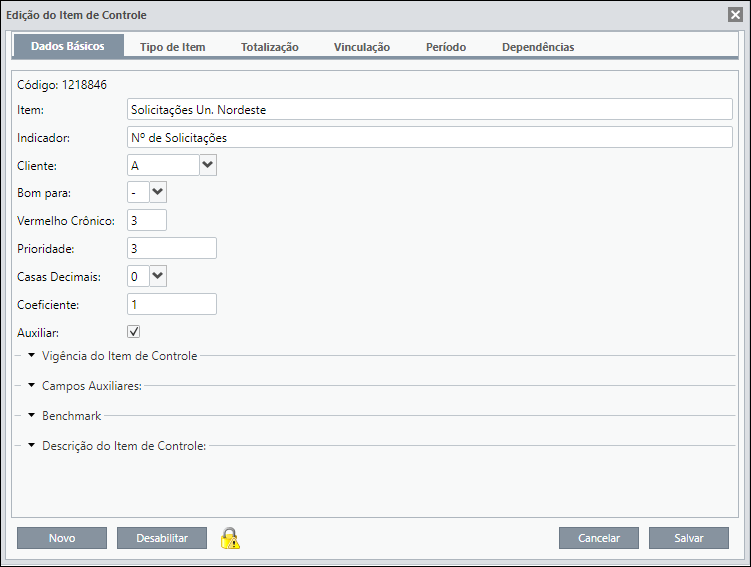Switch to the Totalização tab
Image resolution: width=751 pixels, height=567 pixels.
pyautogui.click(x=270, y=47)
